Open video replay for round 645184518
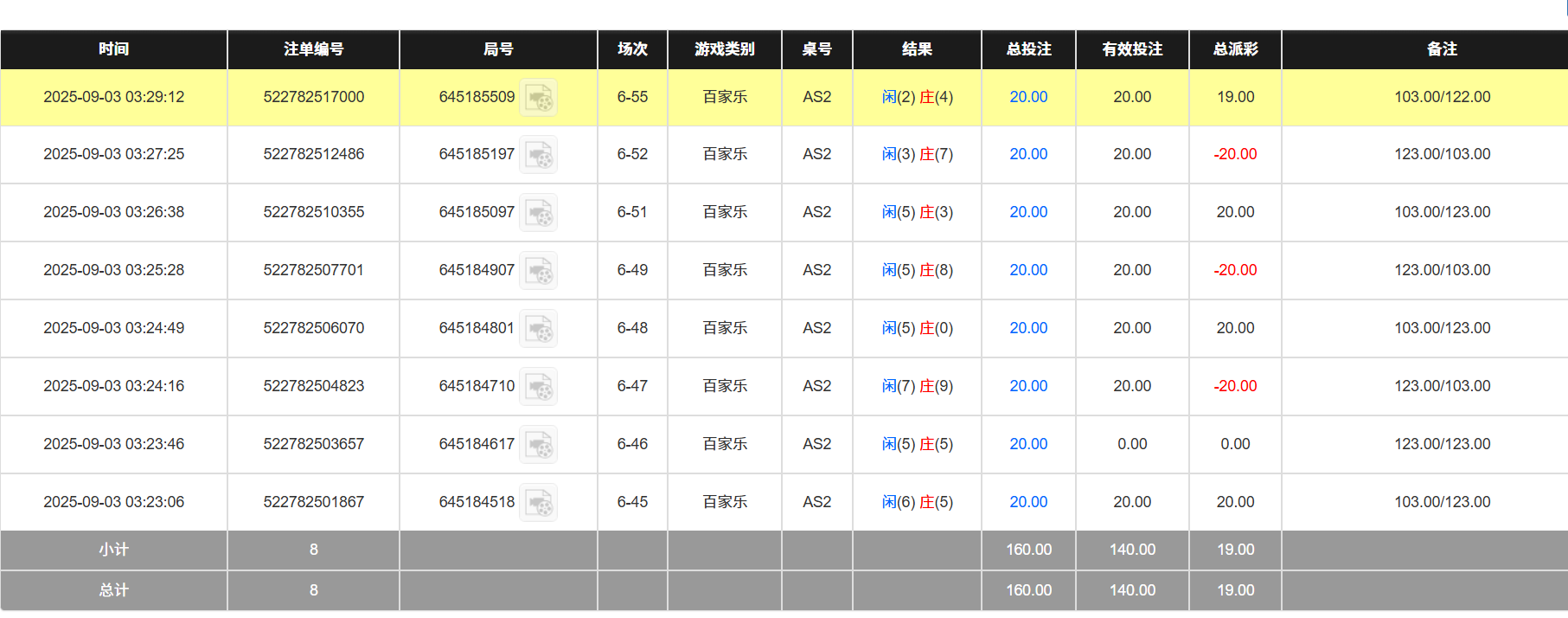 (539, 503)
